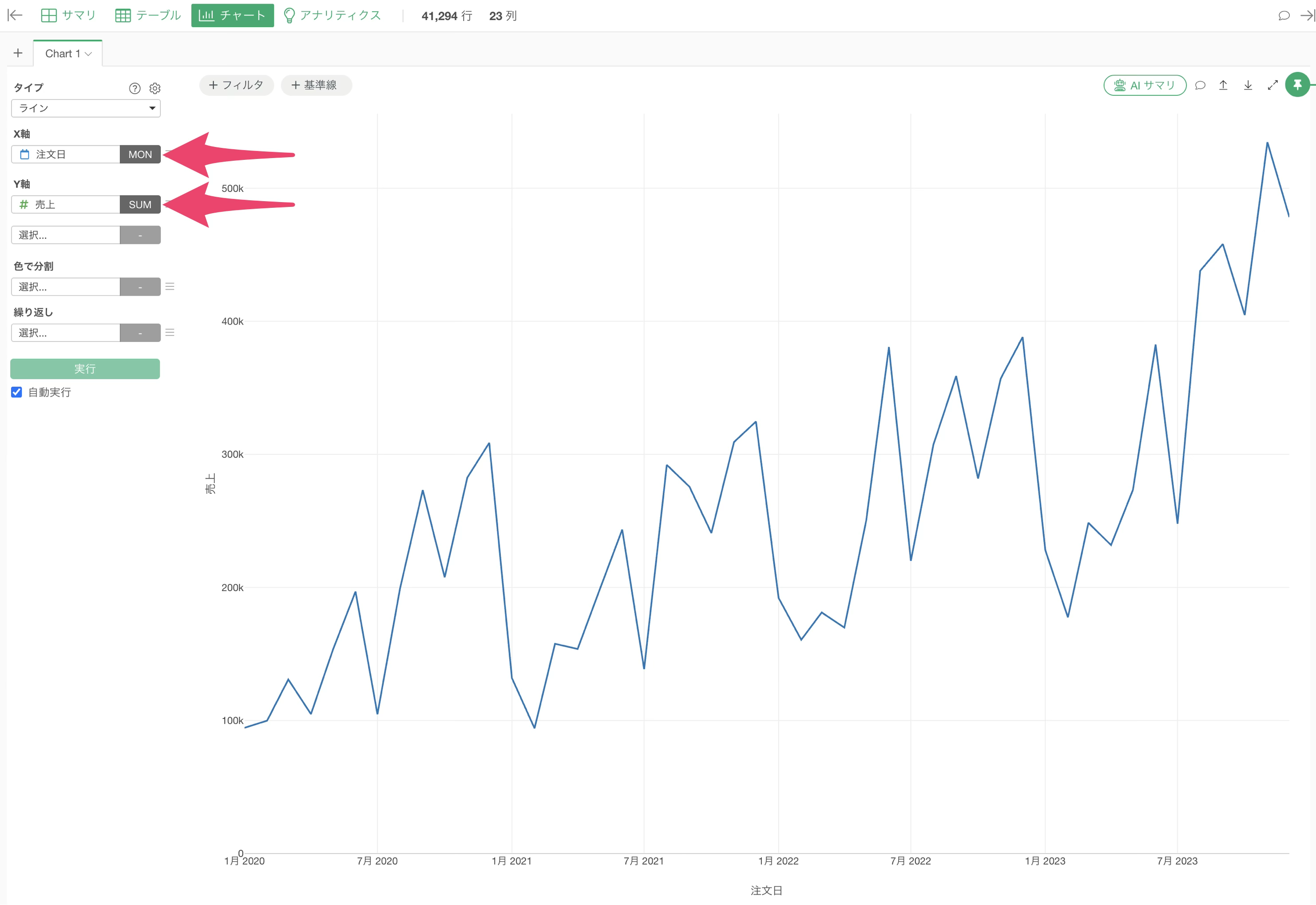Switch to the アナリティクス tab
The width and height of the screenshot is (1316, 905).
(x=332, y=15)
